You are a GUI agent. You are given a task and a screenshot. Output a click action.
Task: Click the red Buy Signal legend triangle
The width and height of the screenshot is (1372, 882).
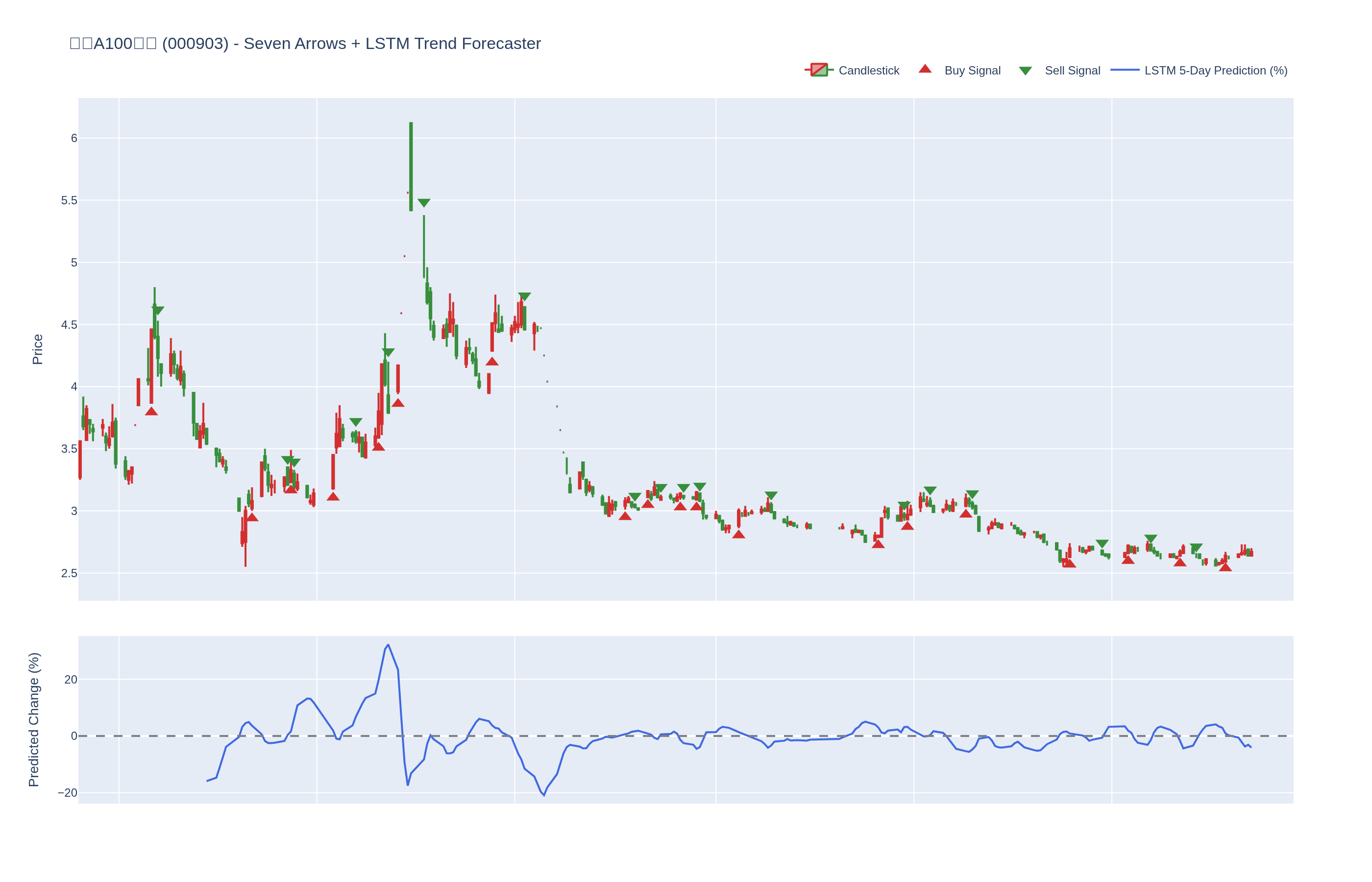click(x=925, y=69)
